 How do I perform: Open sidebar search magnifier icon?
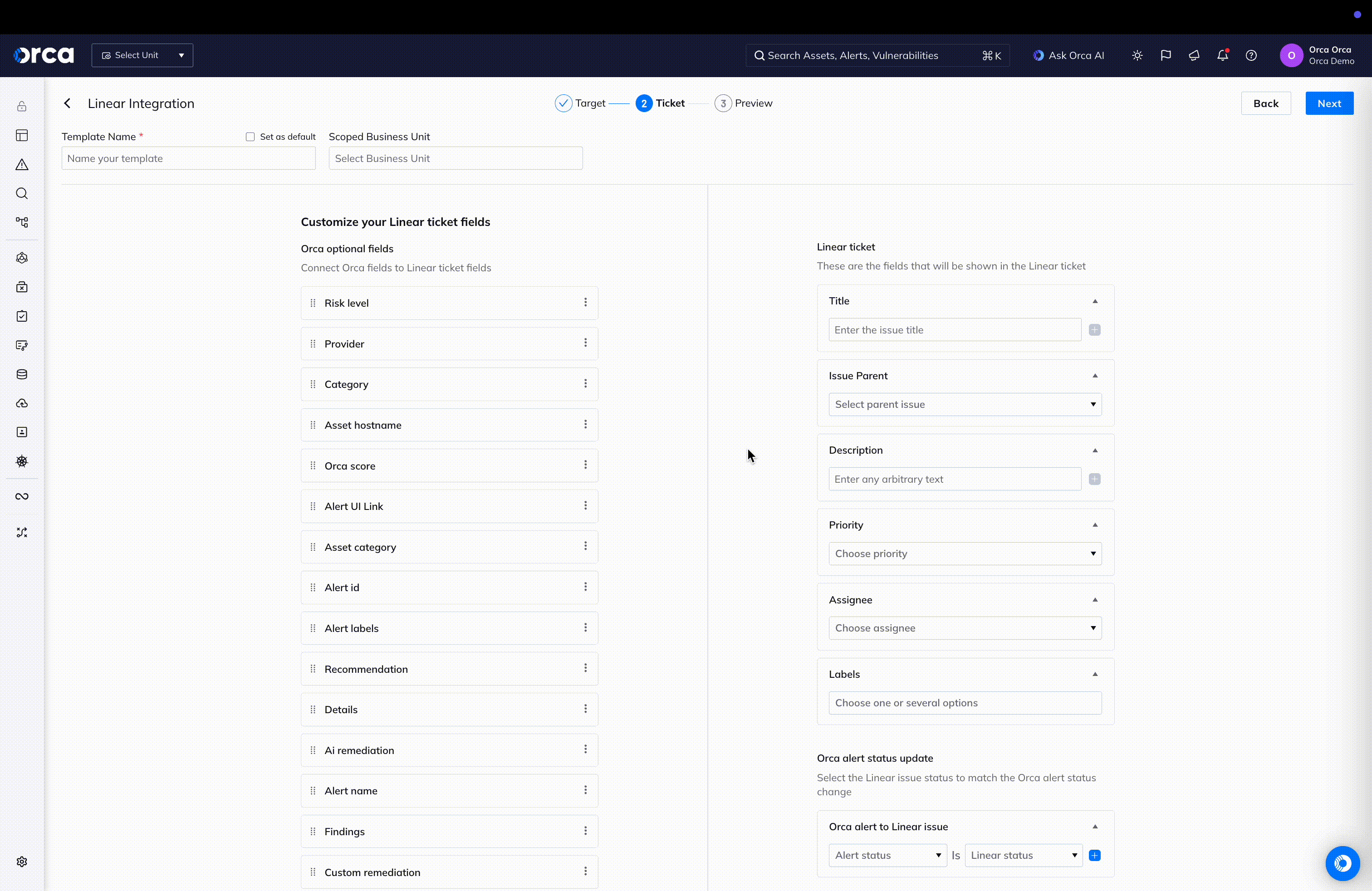(x=22, y=194)
